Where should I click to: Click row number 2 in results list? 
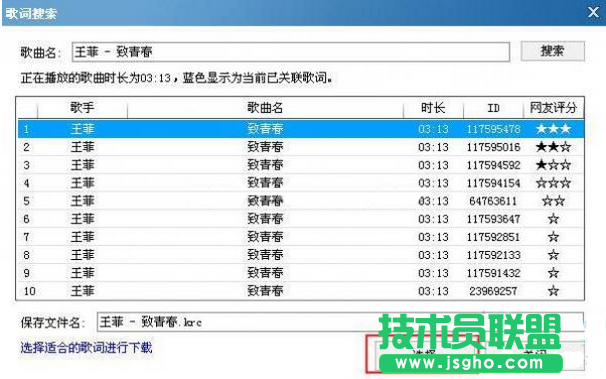pos(26,147)
